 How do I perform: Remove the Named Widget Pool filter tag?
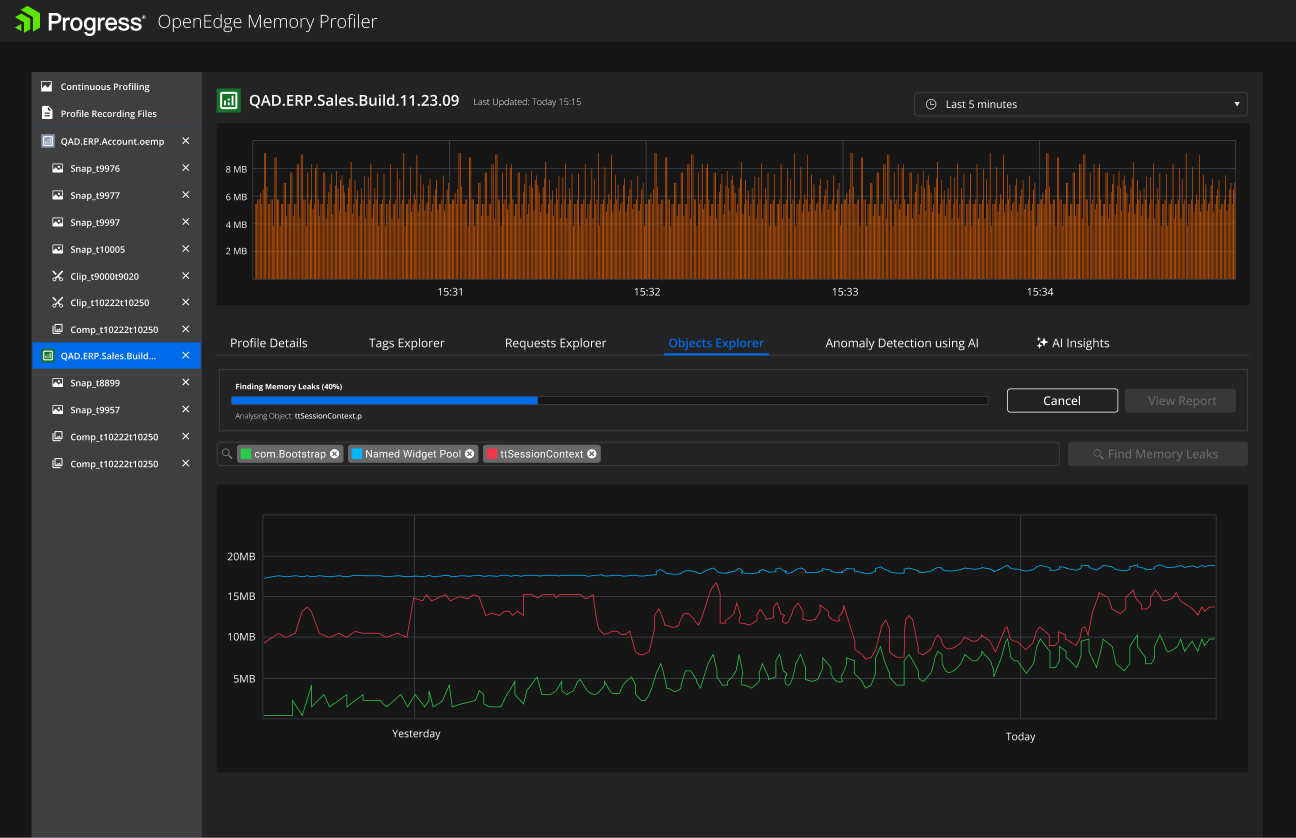(470, 454)
